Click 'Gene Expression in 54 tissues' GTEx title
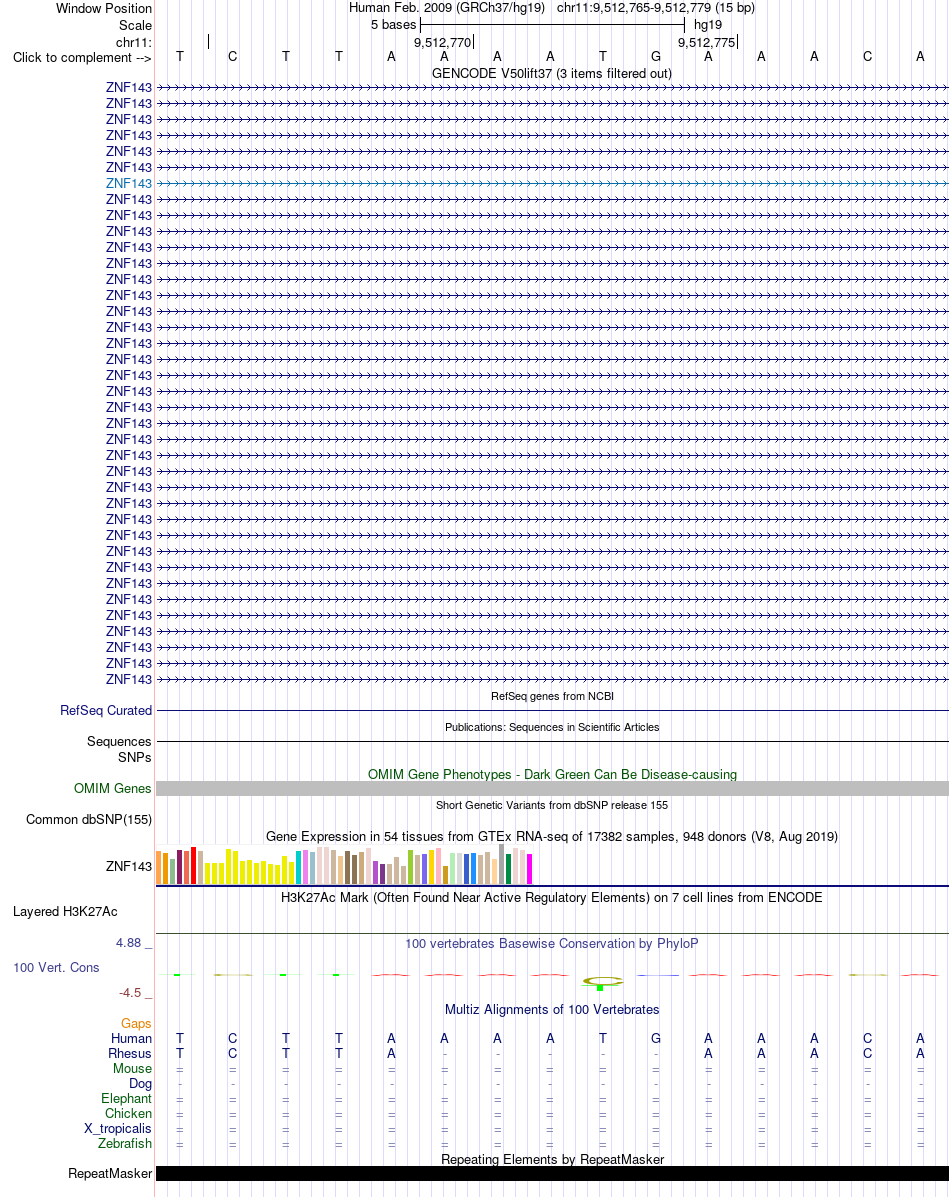This screenshot has width=950, height=1197. tap(552, 837)
